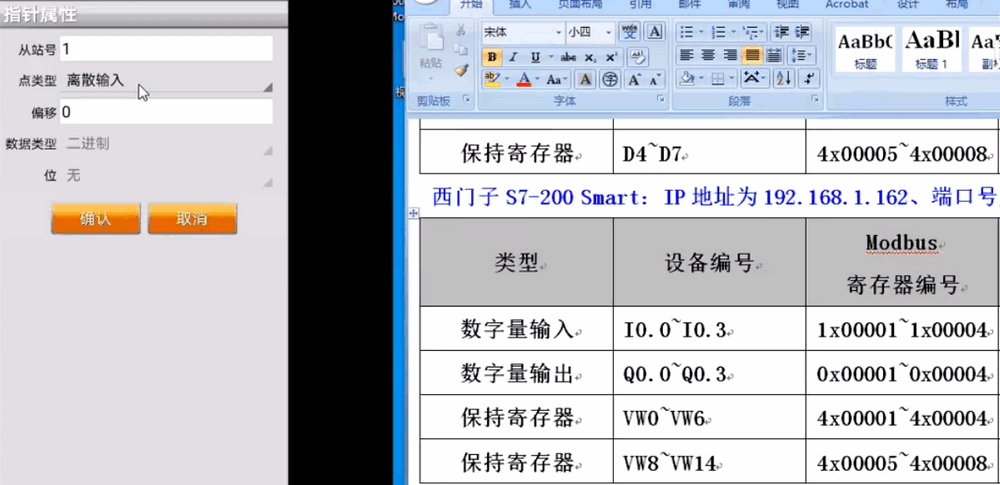Screen dimensions: 1000x485
Task: Open the Acrobat ribbon tab
Action: point(846,4)
